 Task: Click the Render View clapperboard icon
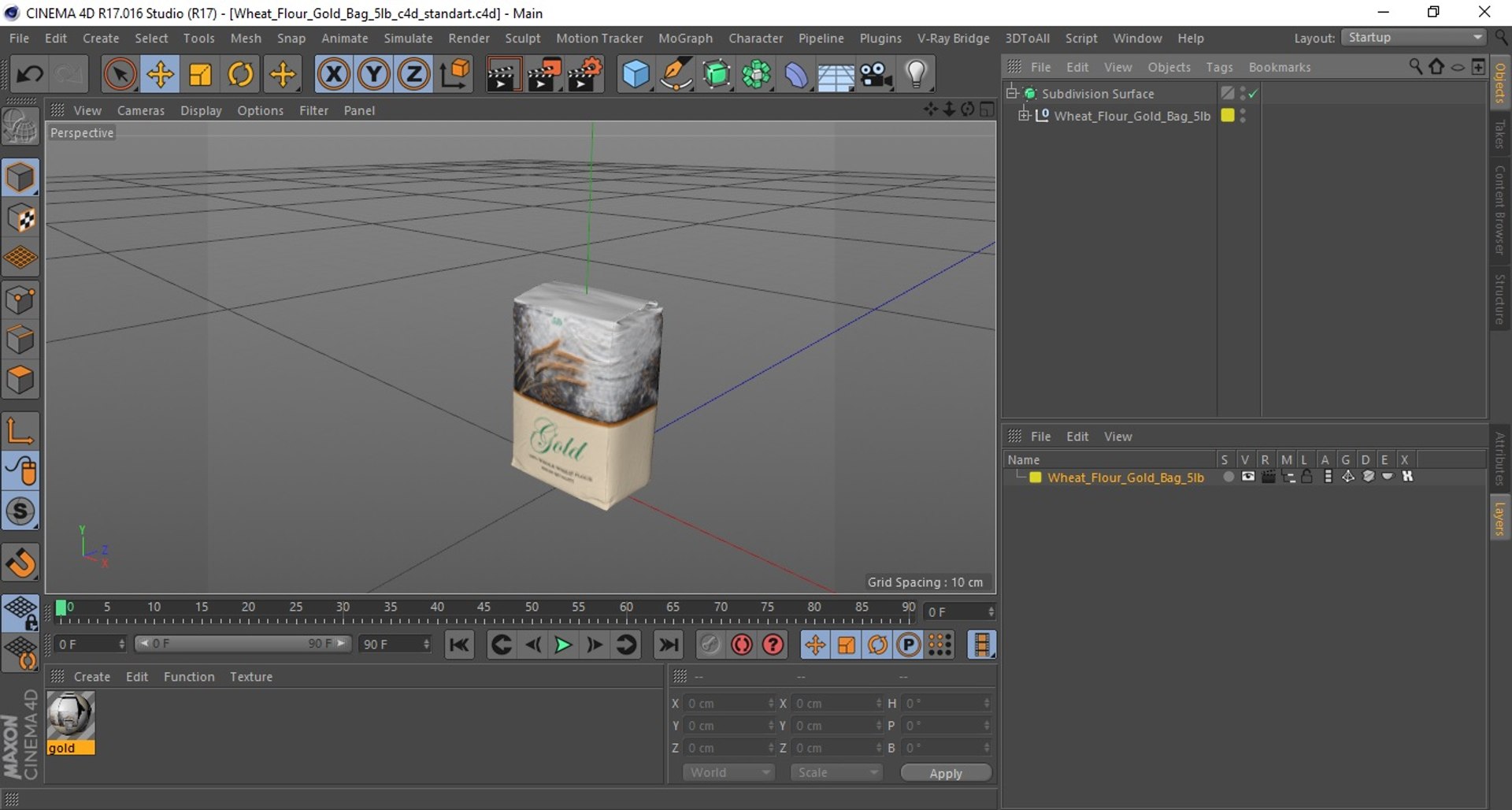pos(502,75)
